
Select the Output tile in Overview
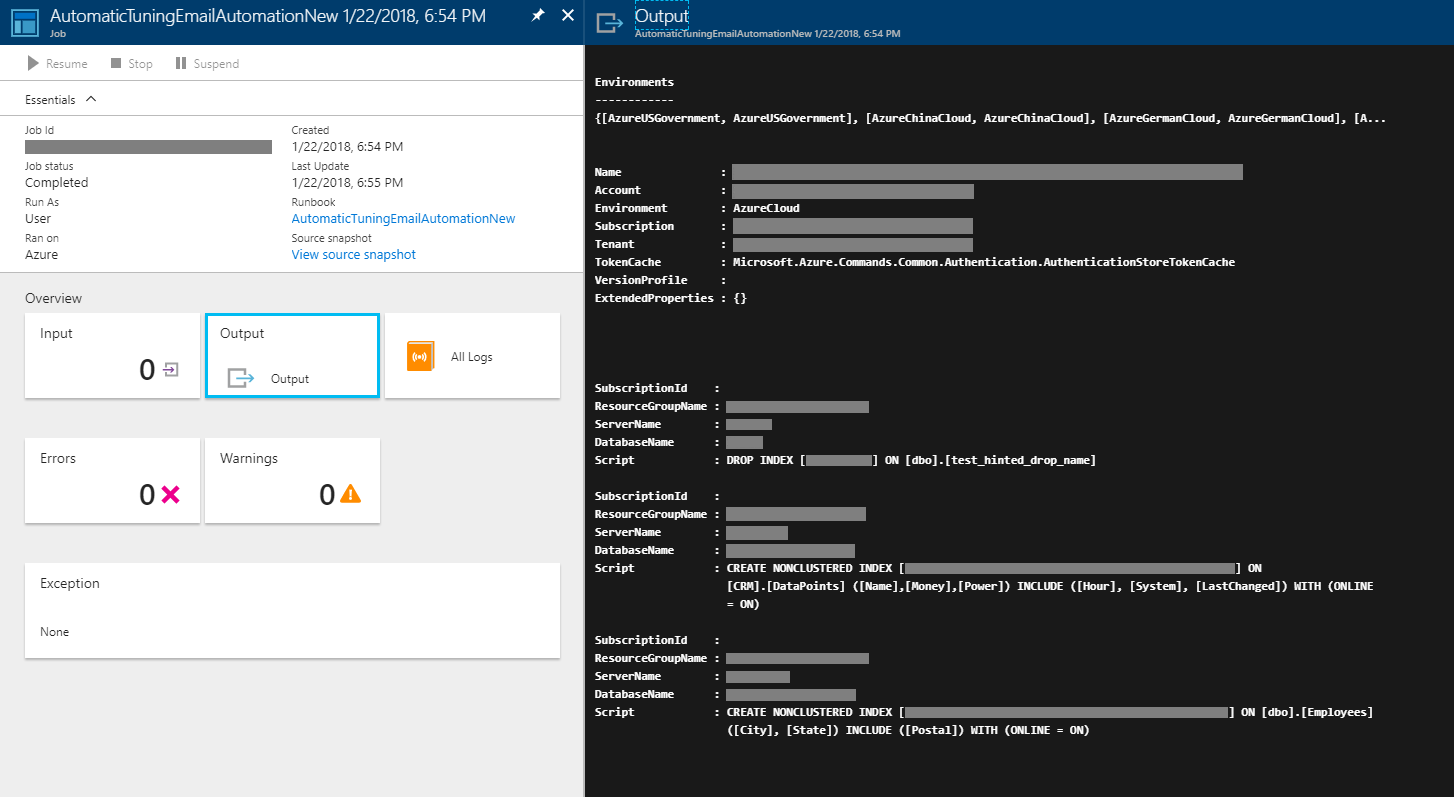click(291, 355)
